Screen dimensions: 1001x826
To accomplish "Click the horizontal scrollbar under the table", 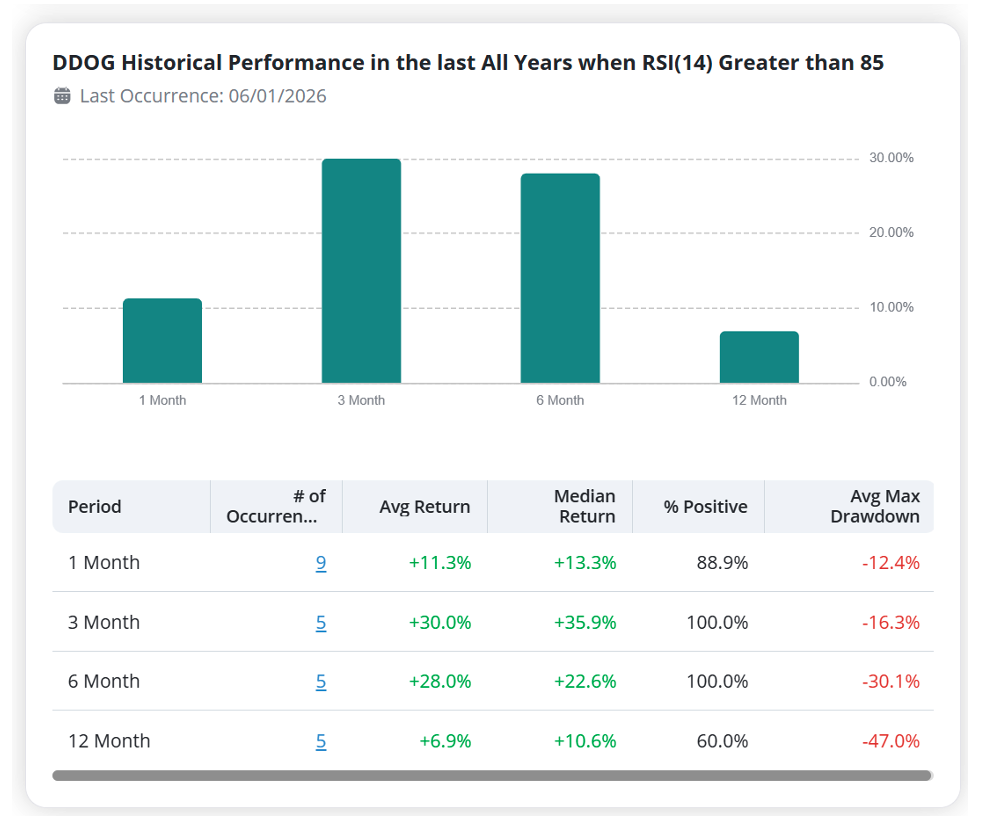I will coord(492,776).
